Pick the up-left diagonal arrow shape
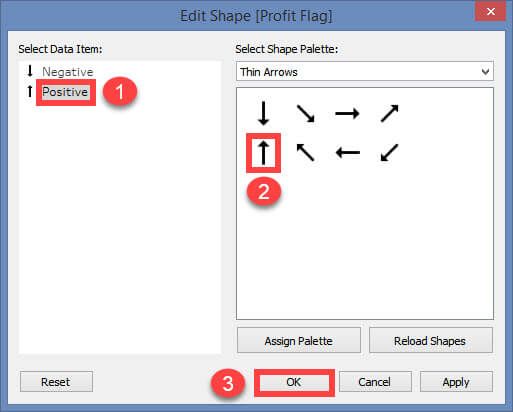Screen dimensions: 513x412 pyautogui.click(x=305, y=152)
